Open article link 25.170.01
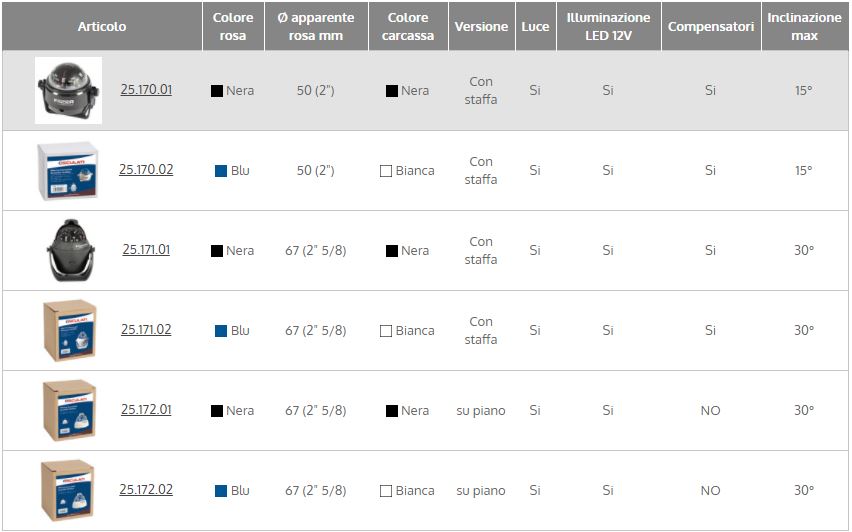The width and height of the screenshot is (852, 532). (x=146, y=90)
